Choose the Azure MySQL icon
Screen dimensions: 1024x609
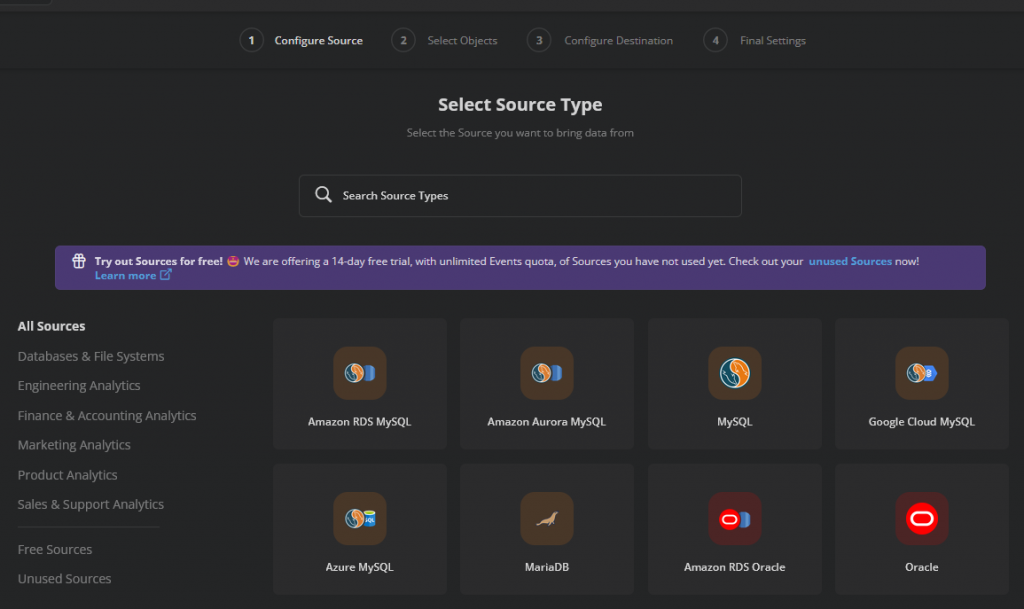(360, 519)
